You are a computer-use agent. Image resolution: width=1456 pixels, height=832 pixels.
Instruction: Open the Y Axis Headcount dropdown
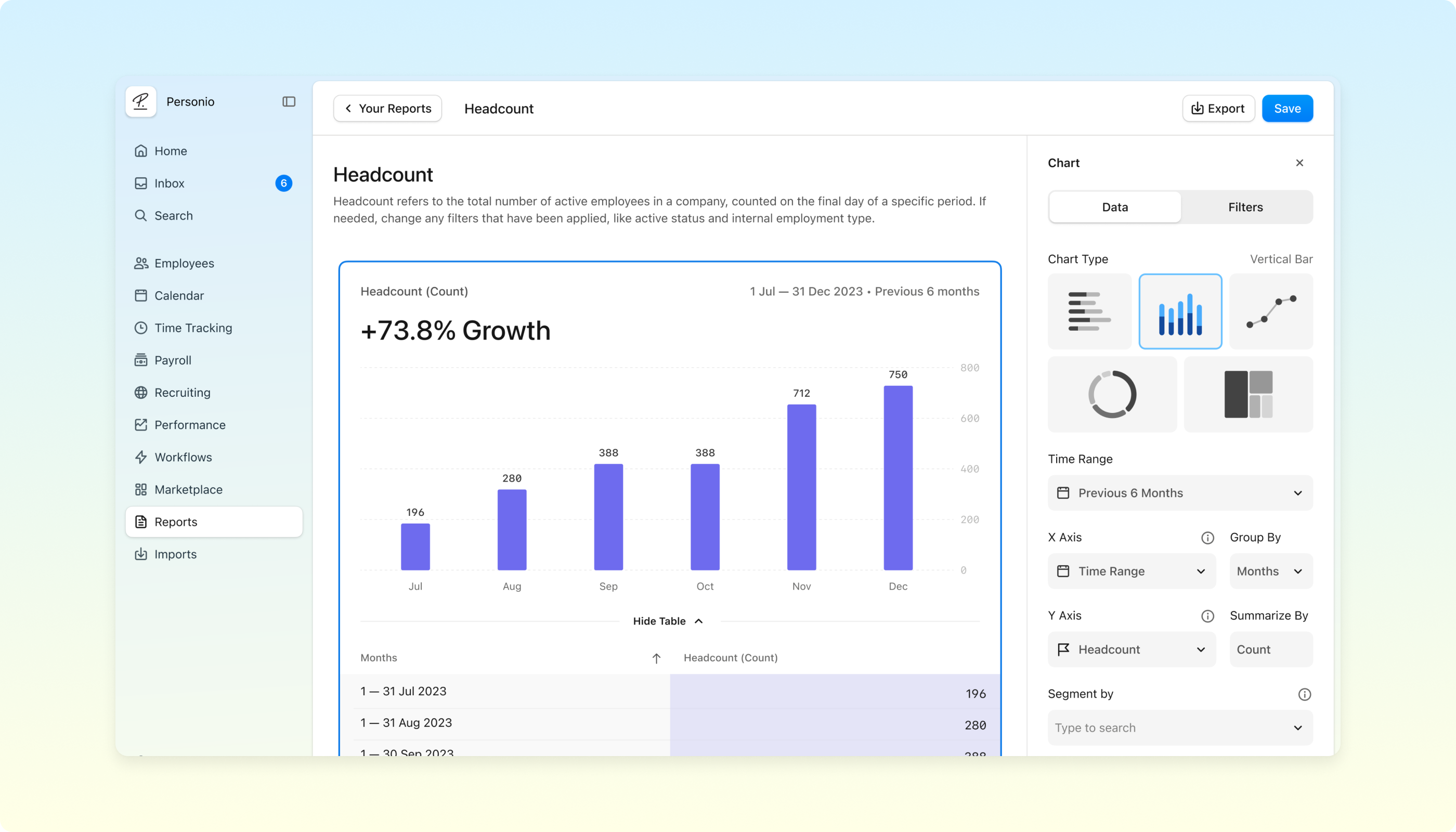pyautogui.click(x=1132, y=649)
